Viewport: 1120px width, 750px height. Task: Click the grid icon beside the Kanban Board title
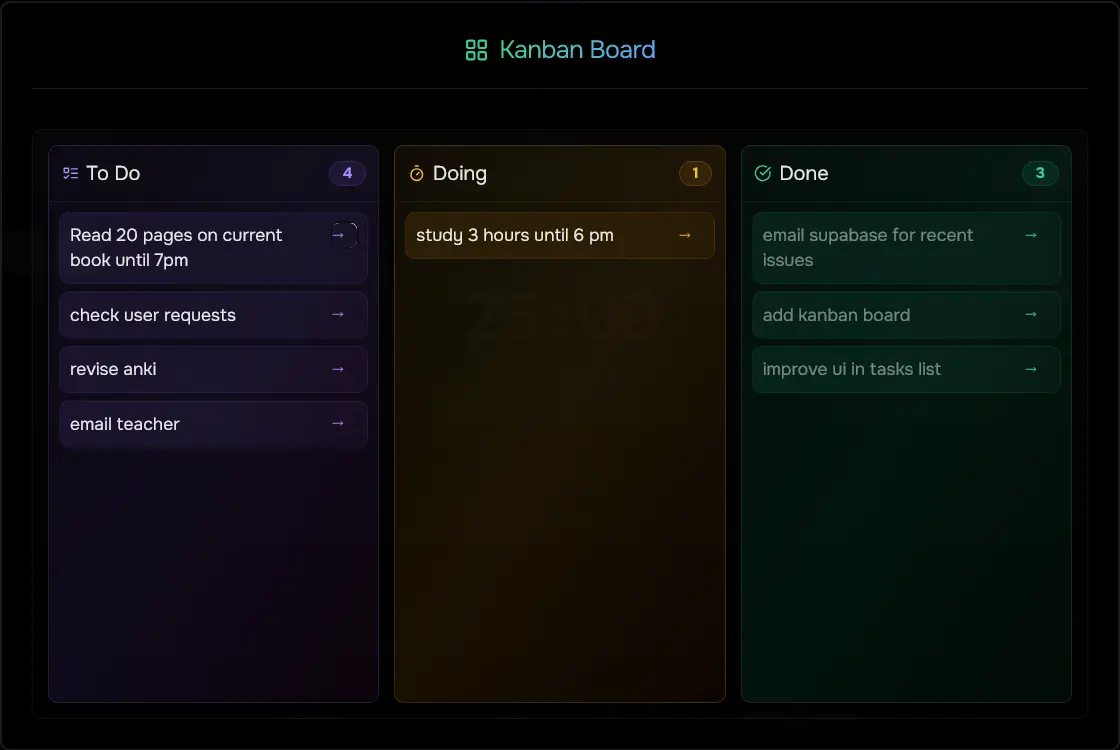click(x=475, y=48)
